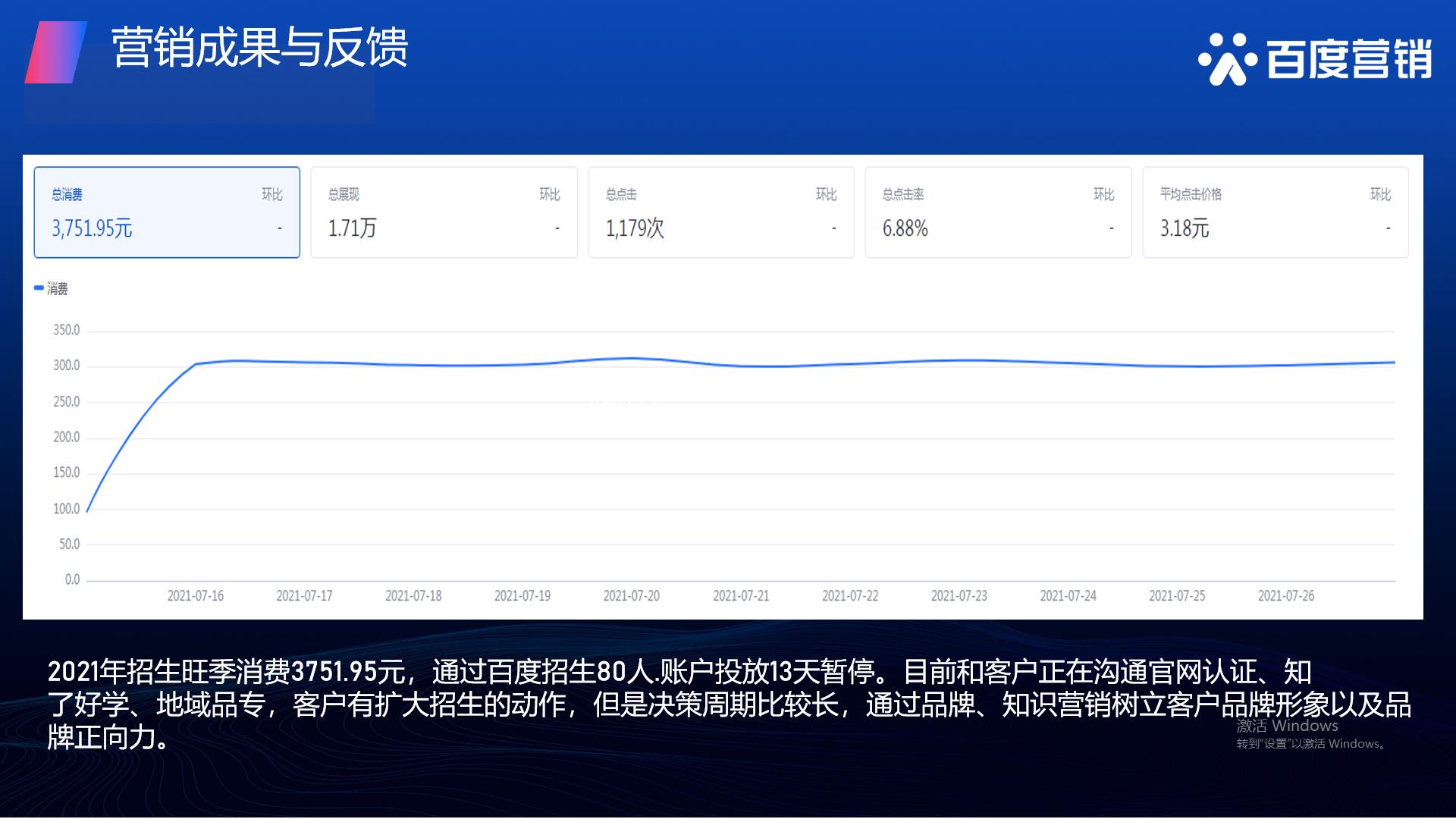The height and width of the screenshot is (819, 1456).
Task: Click 环比 label in 总消费 card
Action: coord(271,195)
